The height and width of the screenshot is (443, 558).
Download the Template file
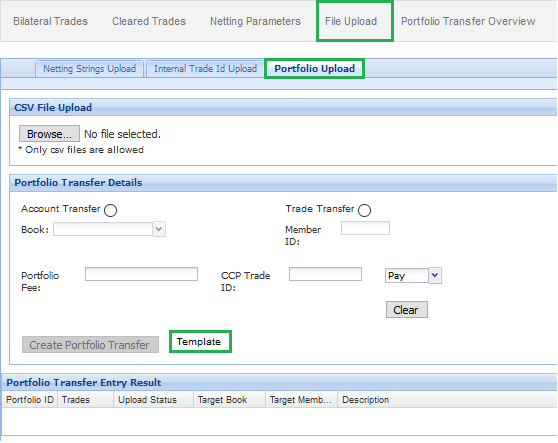coord(199,342)
